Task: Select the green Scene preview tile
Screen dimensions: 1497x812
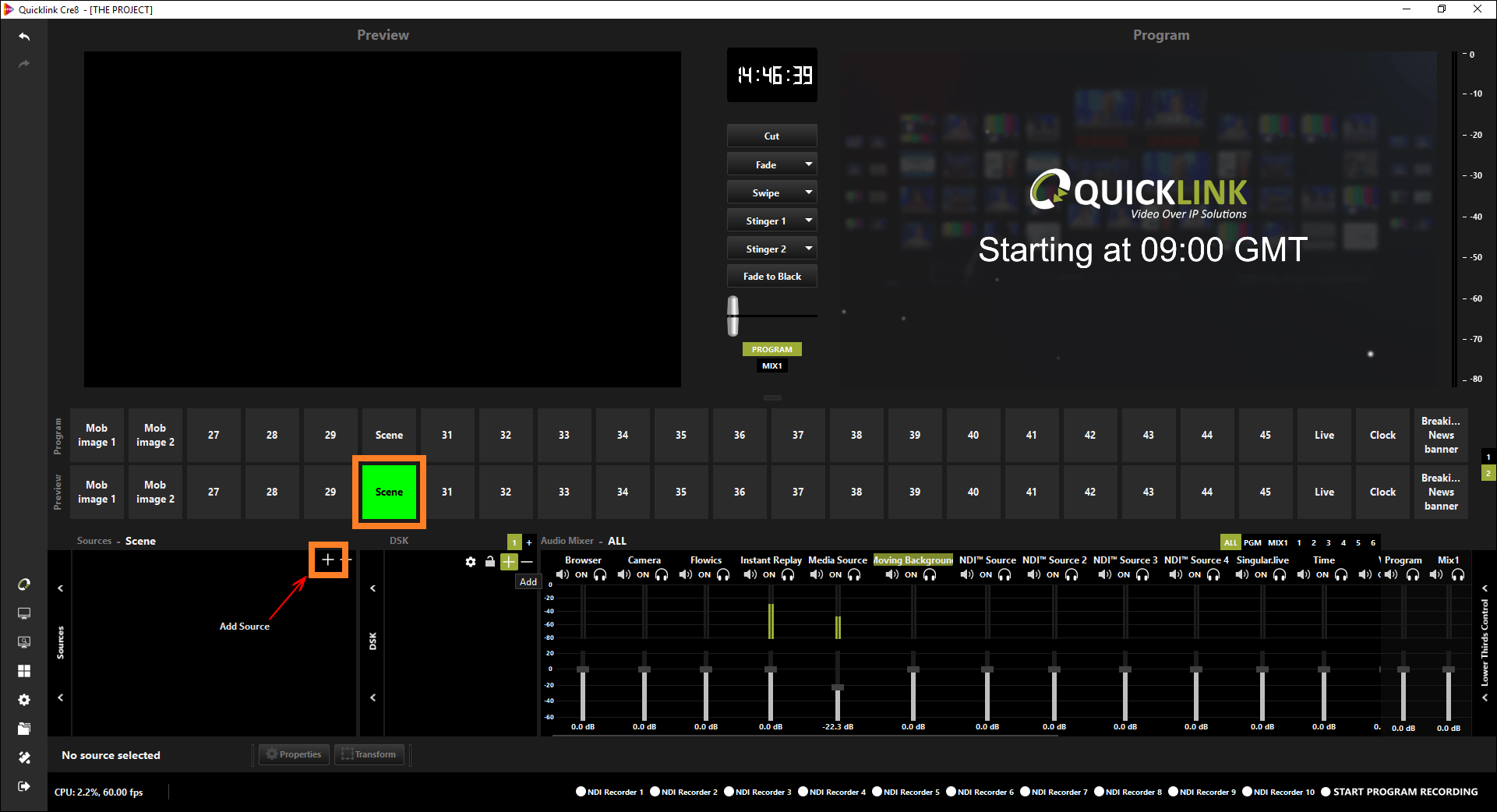Action: coord(389,492)
